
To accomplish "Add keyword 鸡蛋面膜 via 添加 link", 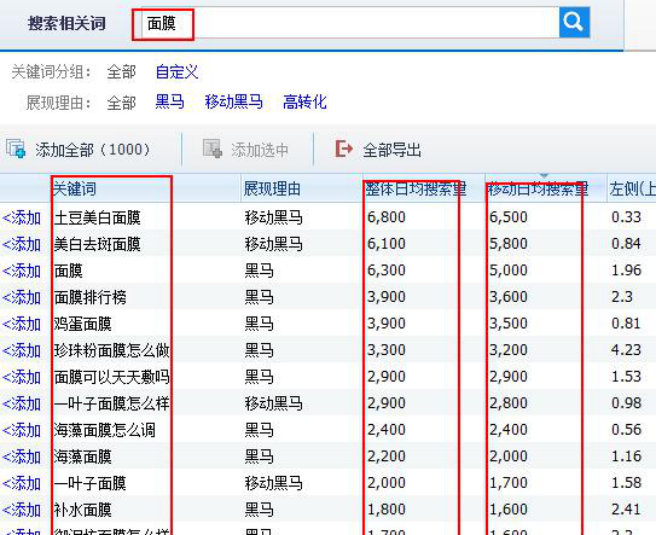I will (22, 324).
